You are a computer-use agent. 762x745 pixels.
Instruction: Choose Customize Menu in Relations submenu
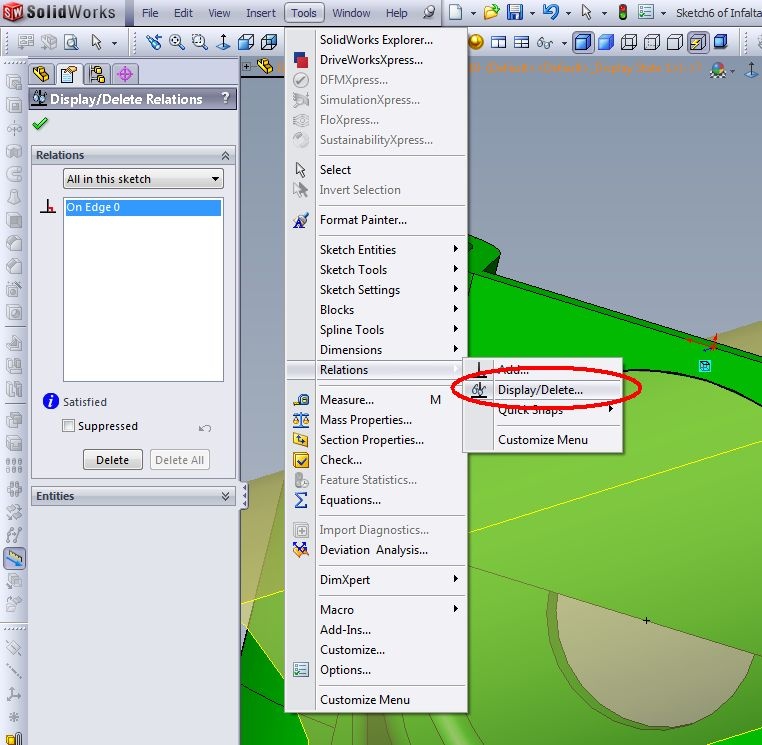(543, 440)
